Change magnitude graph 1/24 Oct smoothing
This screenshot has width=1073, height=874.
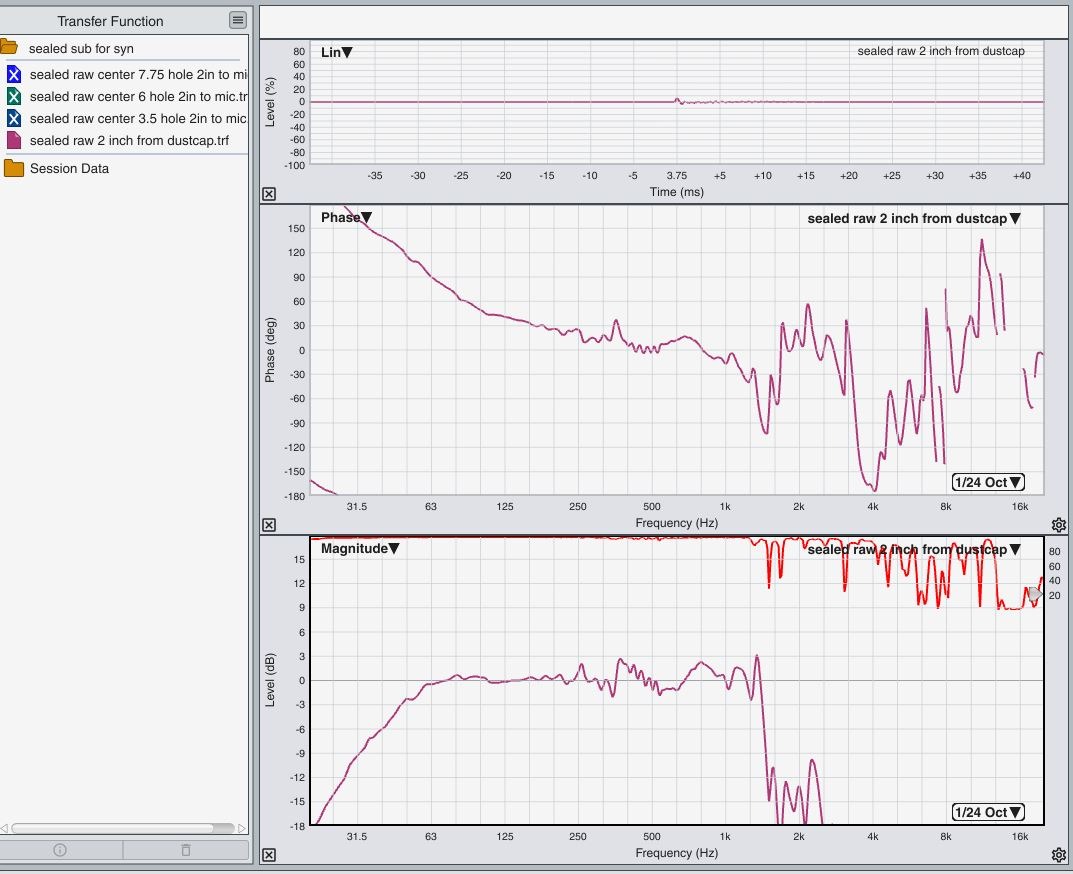click(988, 812)
